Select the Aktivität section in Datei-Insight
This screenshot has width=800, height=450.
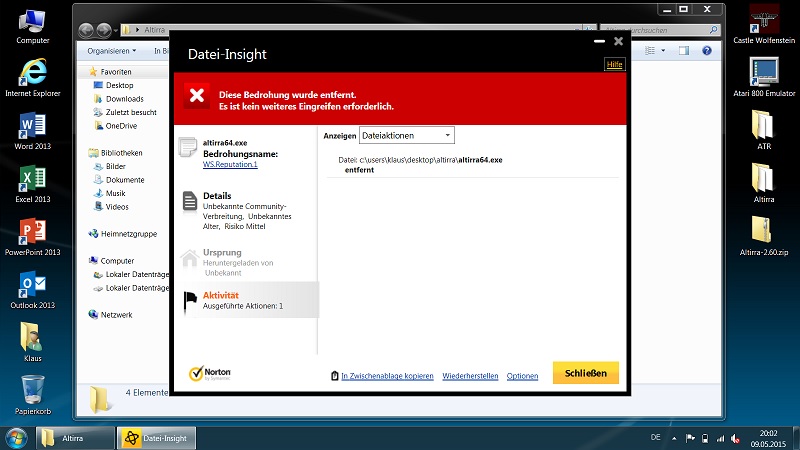(x=247, y=300)
